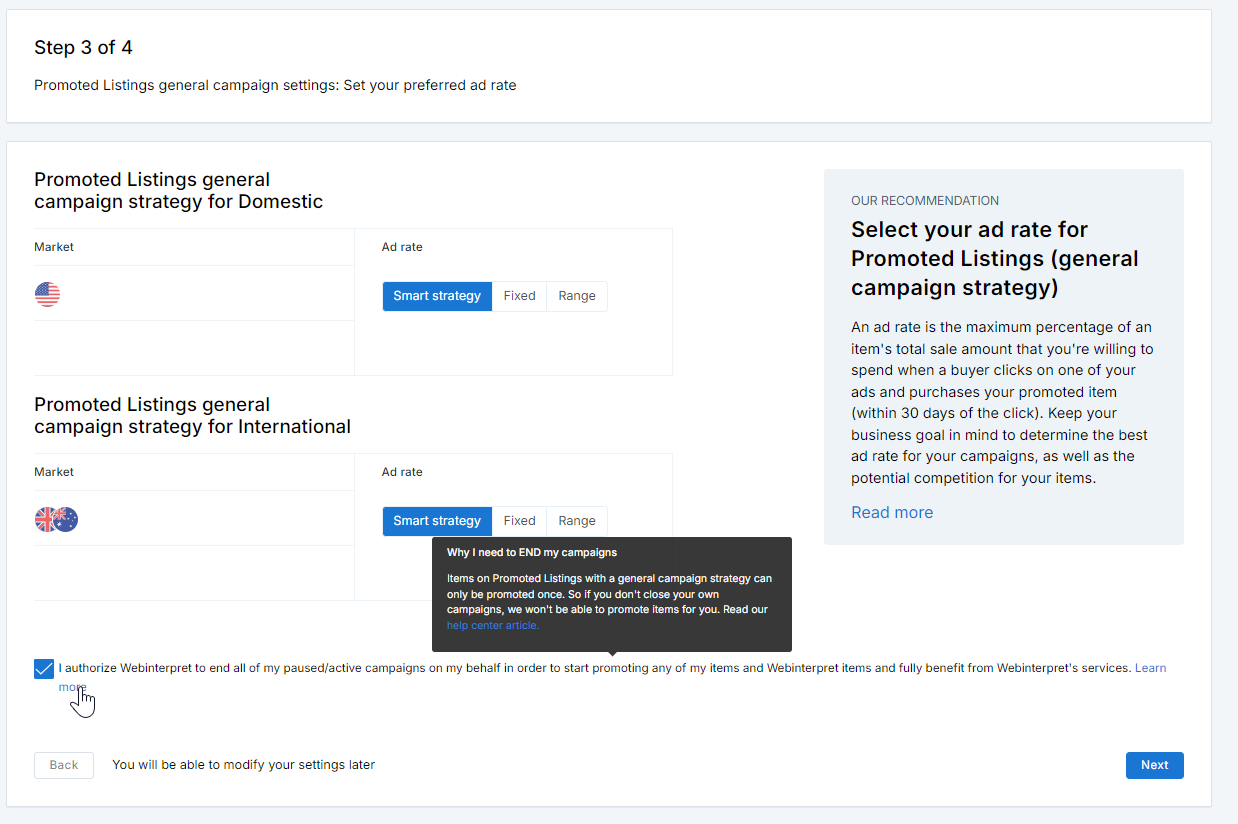Screen dimensions: 1238x824
Task: Click the Domestic campaign strategy heading
Action: coord(178,190)
